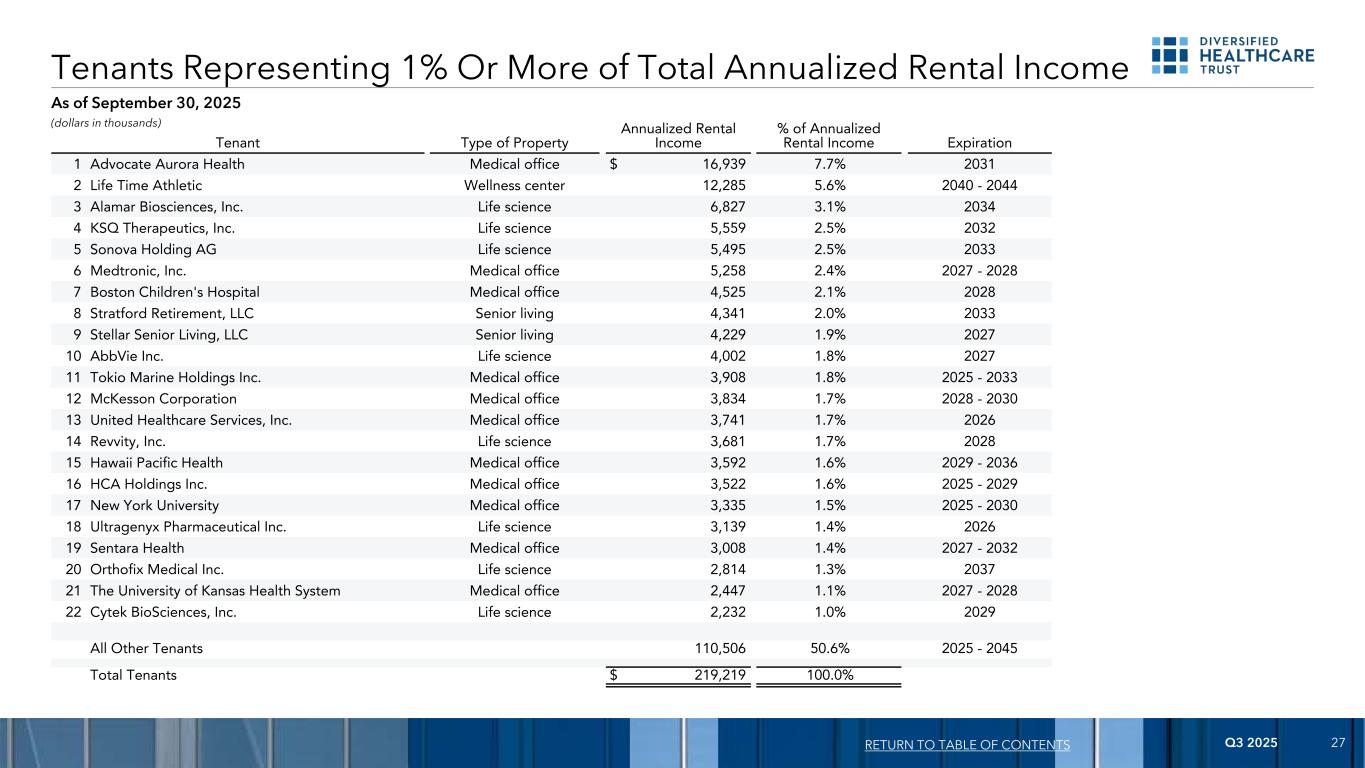
Task: Select the As of September 30, 2025 subtitle
Action: [x=147, y=103]
